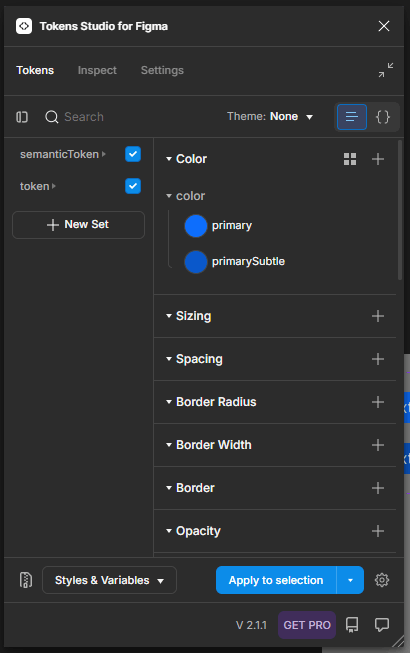The image size is (410, 653).
Task: Open the Theme: None dropdown
Action: tap(270, 117)
